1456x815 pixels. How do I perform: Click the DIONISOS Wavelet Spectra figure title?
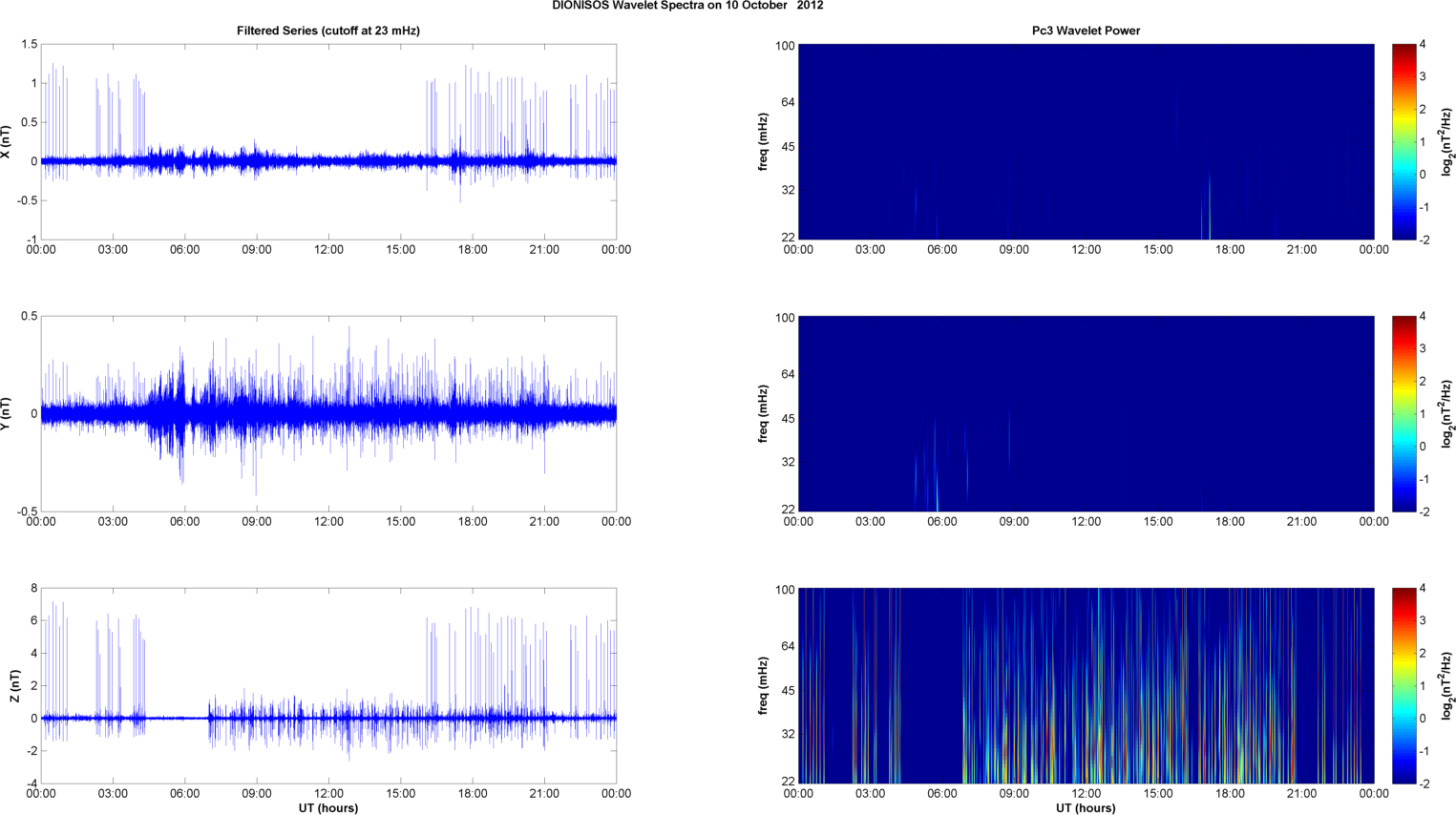687,6
